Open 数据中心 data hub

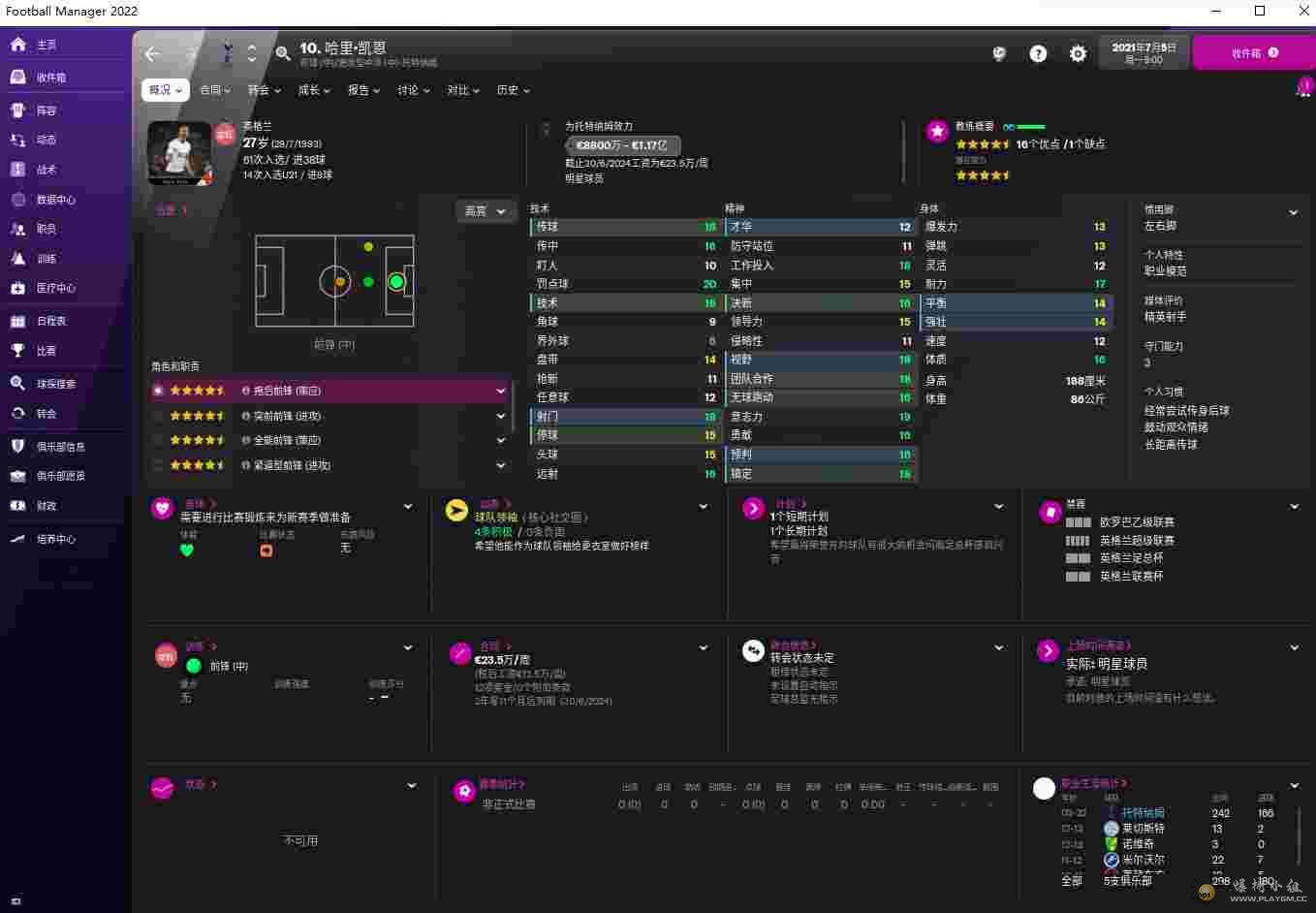(x=55, y=200)
